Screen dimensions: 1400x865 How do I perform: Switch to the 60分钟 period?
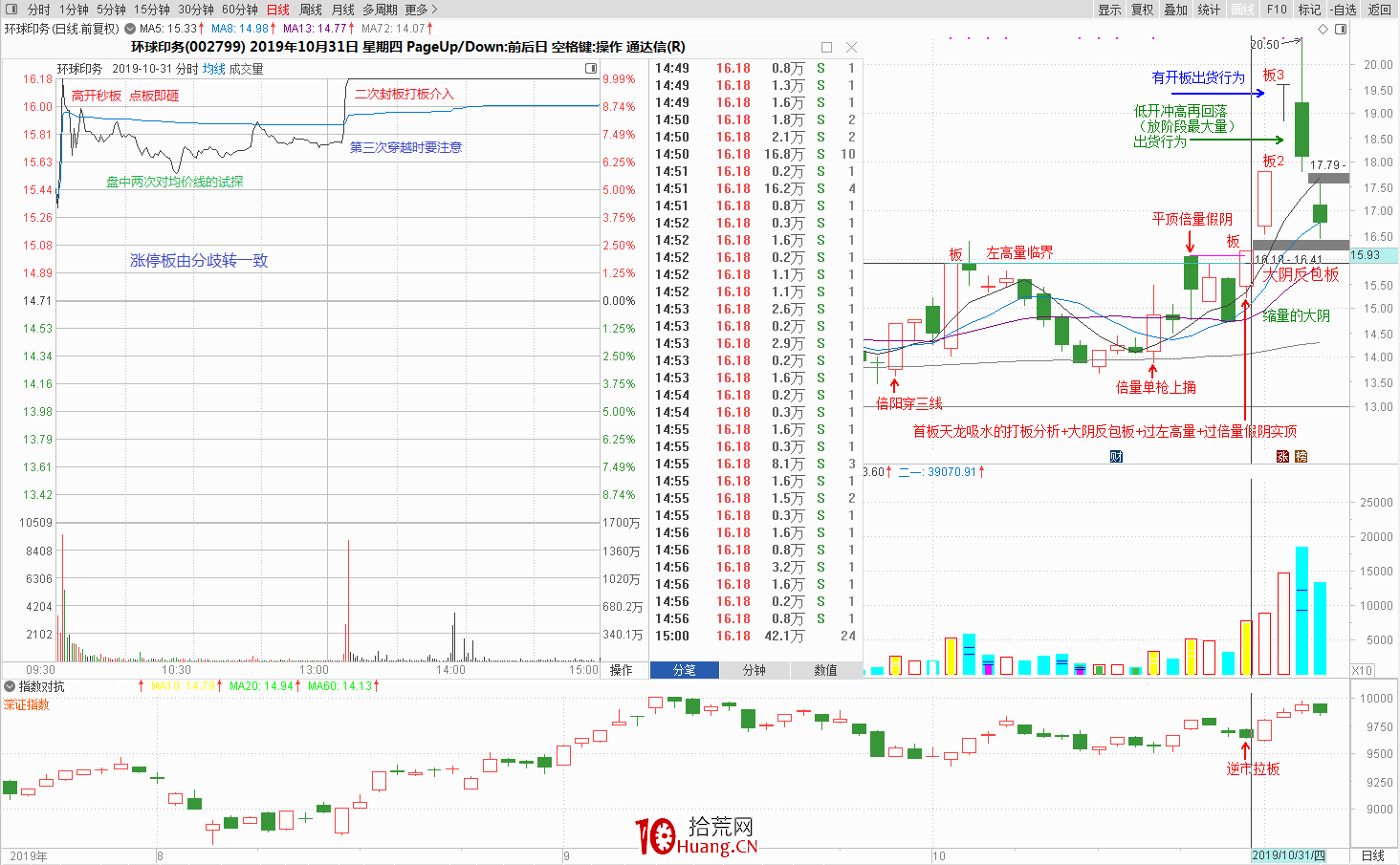click(x=240, y=9)
